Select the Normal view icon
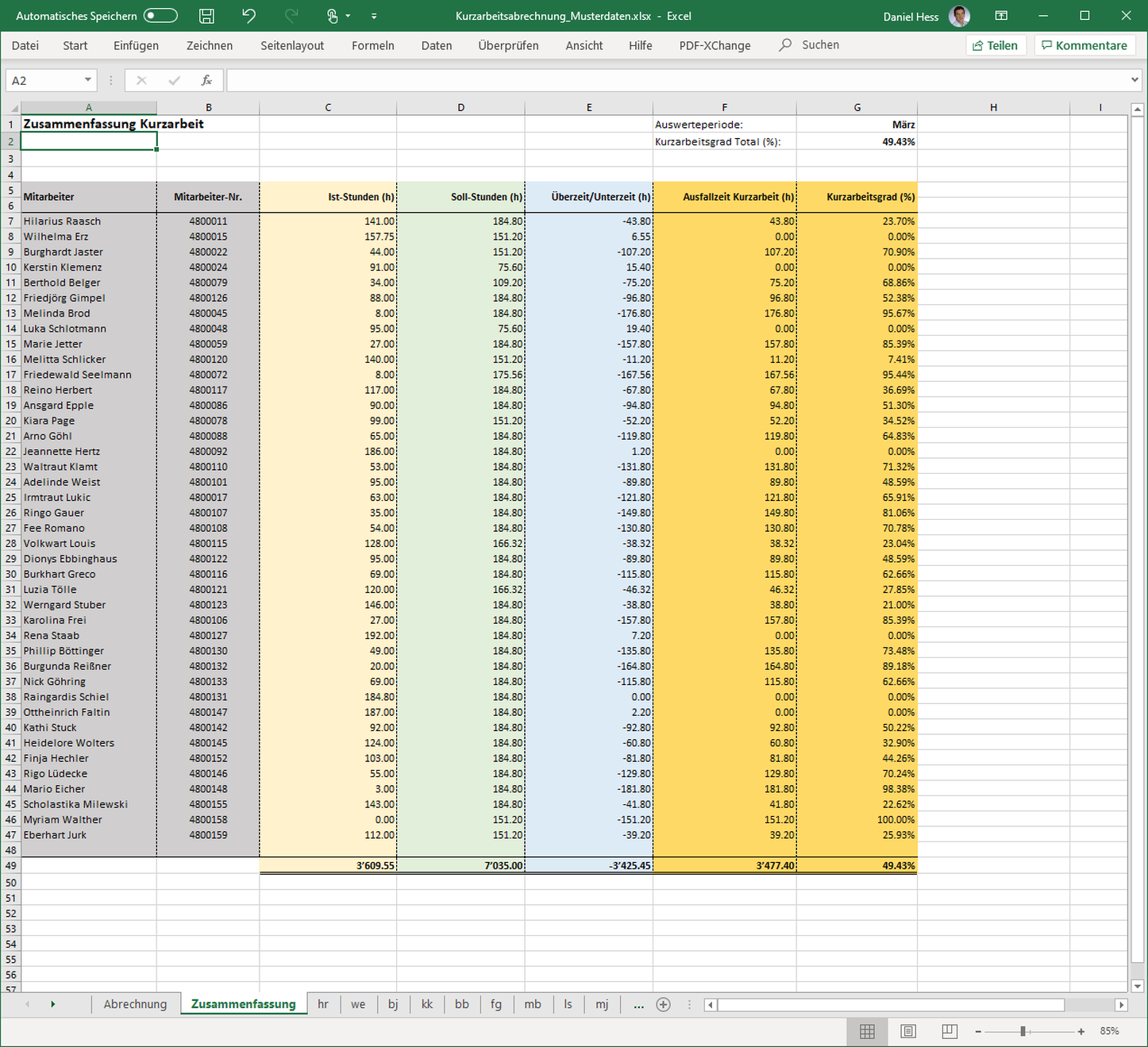 [867, 1031]
